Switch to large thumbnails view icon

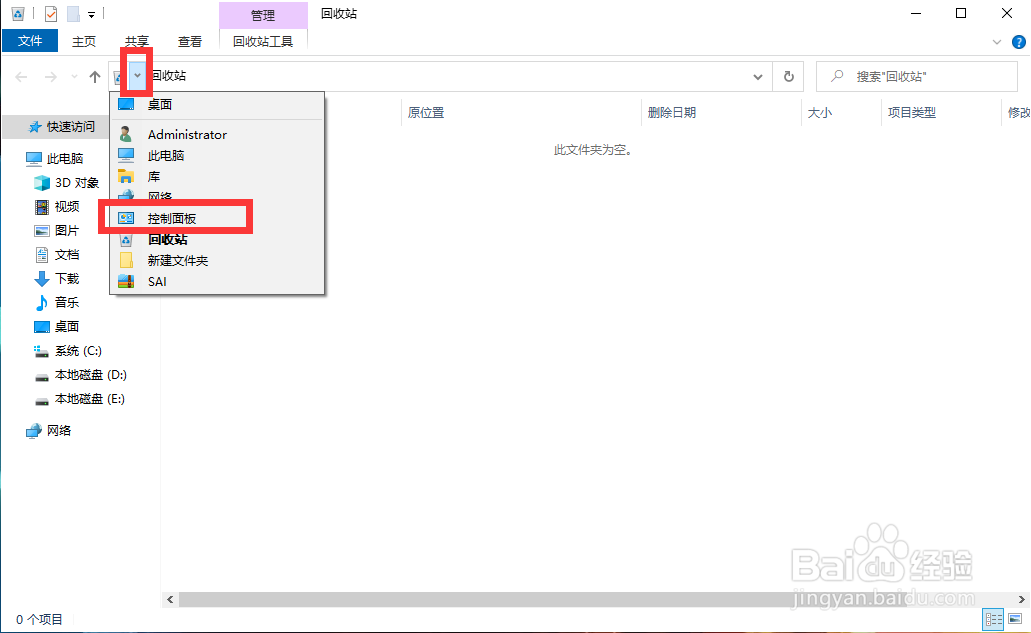1015,619
